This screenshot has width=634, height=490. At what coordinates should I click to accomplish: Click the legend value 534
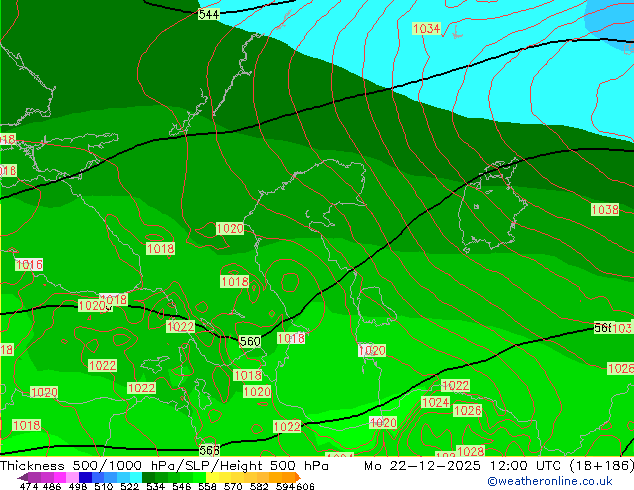(x=155, y=486)
